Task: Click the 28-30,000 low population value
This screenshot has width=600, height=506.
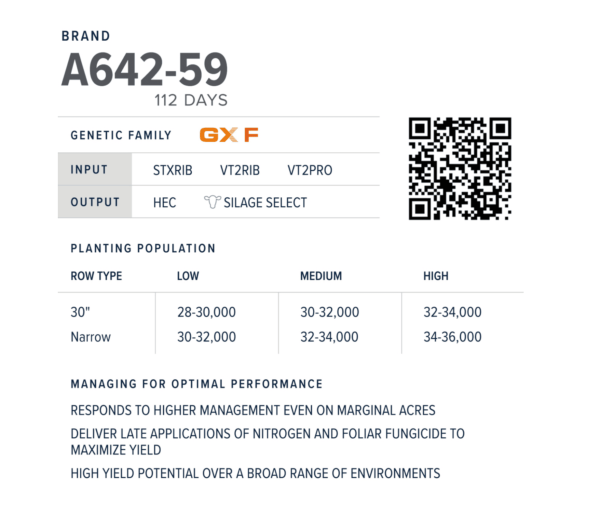Action: pyautogui.click(x=206, y=312)
